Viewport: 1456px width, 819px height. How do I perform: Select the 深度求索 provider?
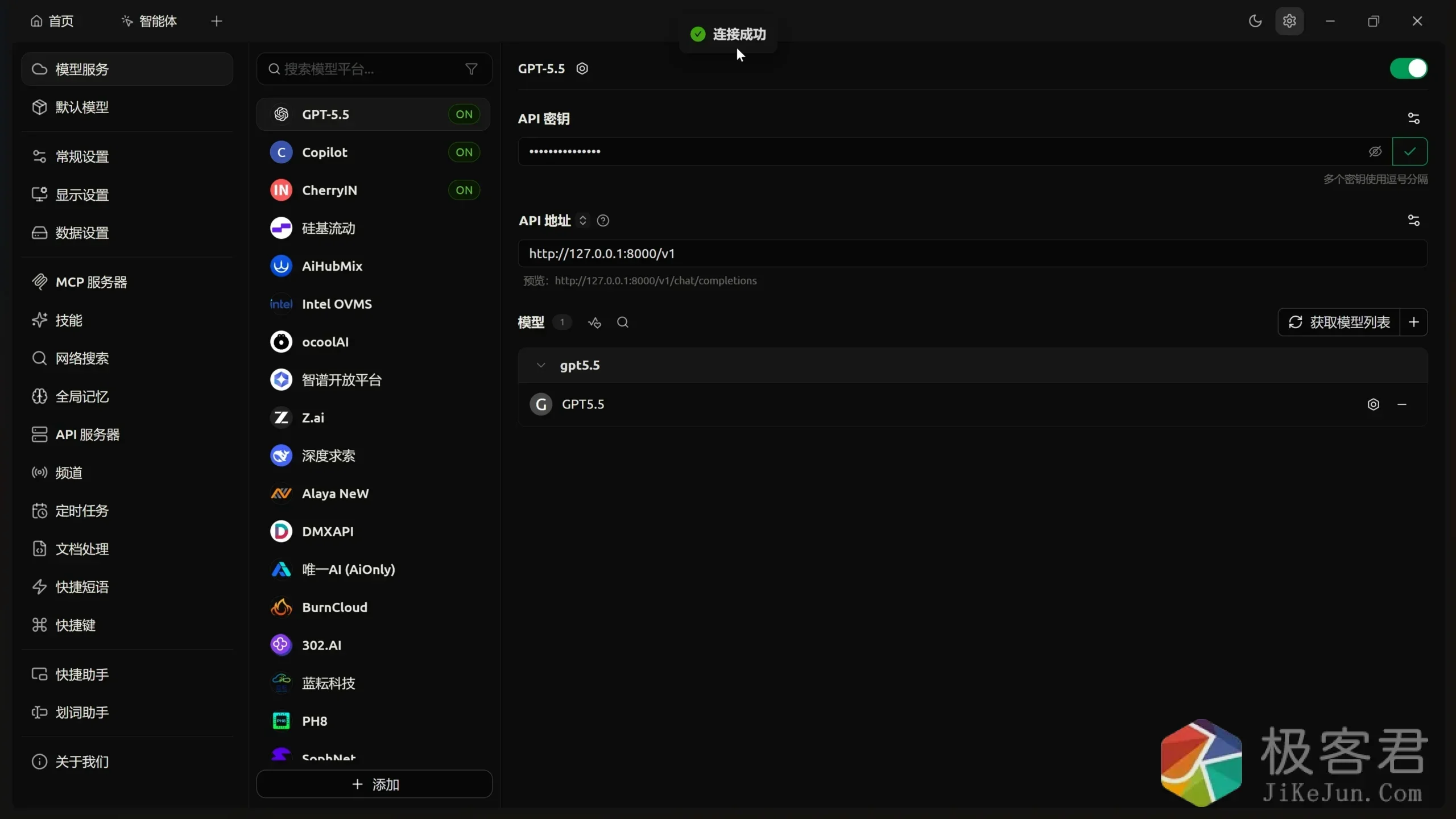click(x=373, y=456)
